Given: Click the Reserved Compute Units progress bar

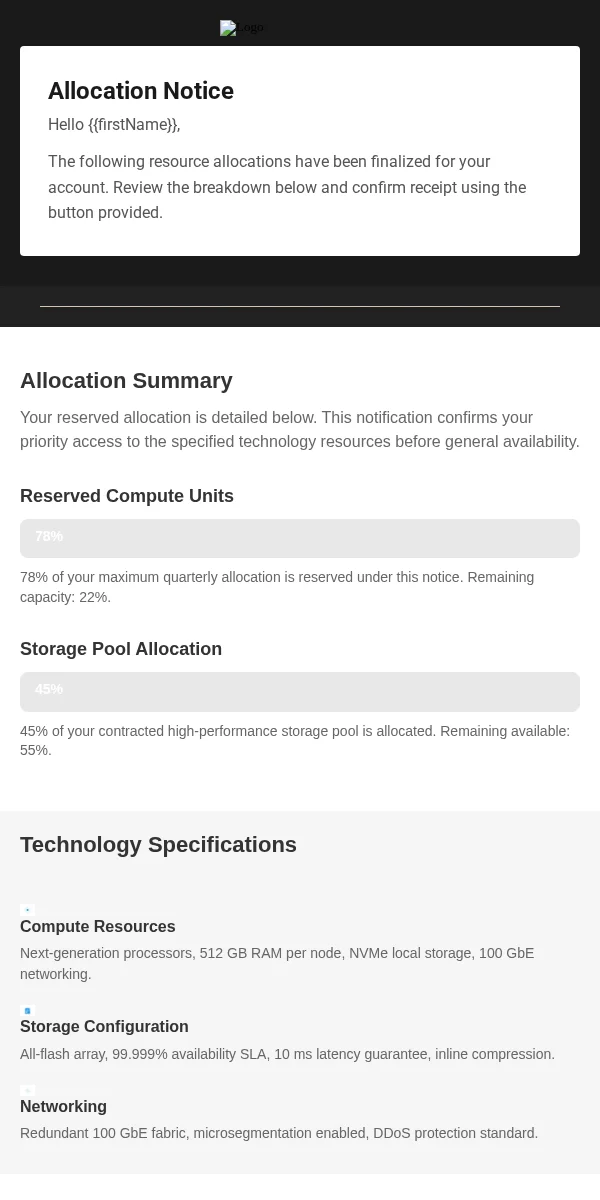Looking at the screenshot, I should [x=300, y=538].
